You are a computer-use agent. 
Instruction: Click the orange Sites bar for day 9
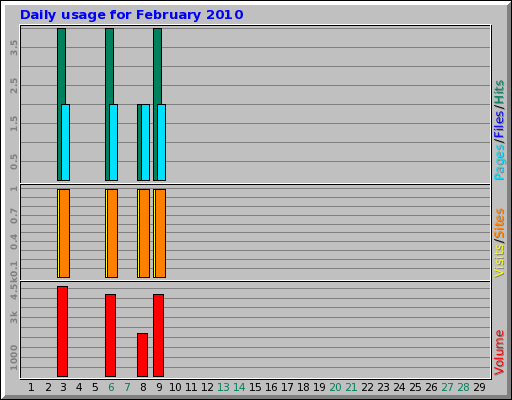coord(161,233)
